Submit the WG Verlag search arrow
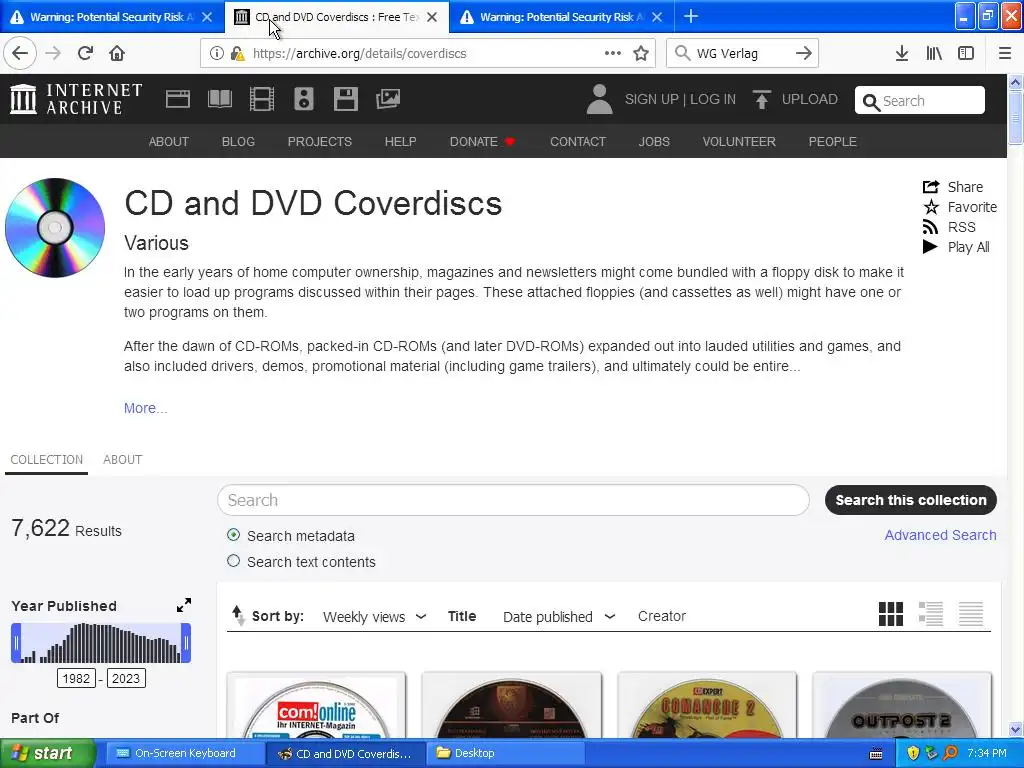Screen dimensions: 1024x768 804,53
